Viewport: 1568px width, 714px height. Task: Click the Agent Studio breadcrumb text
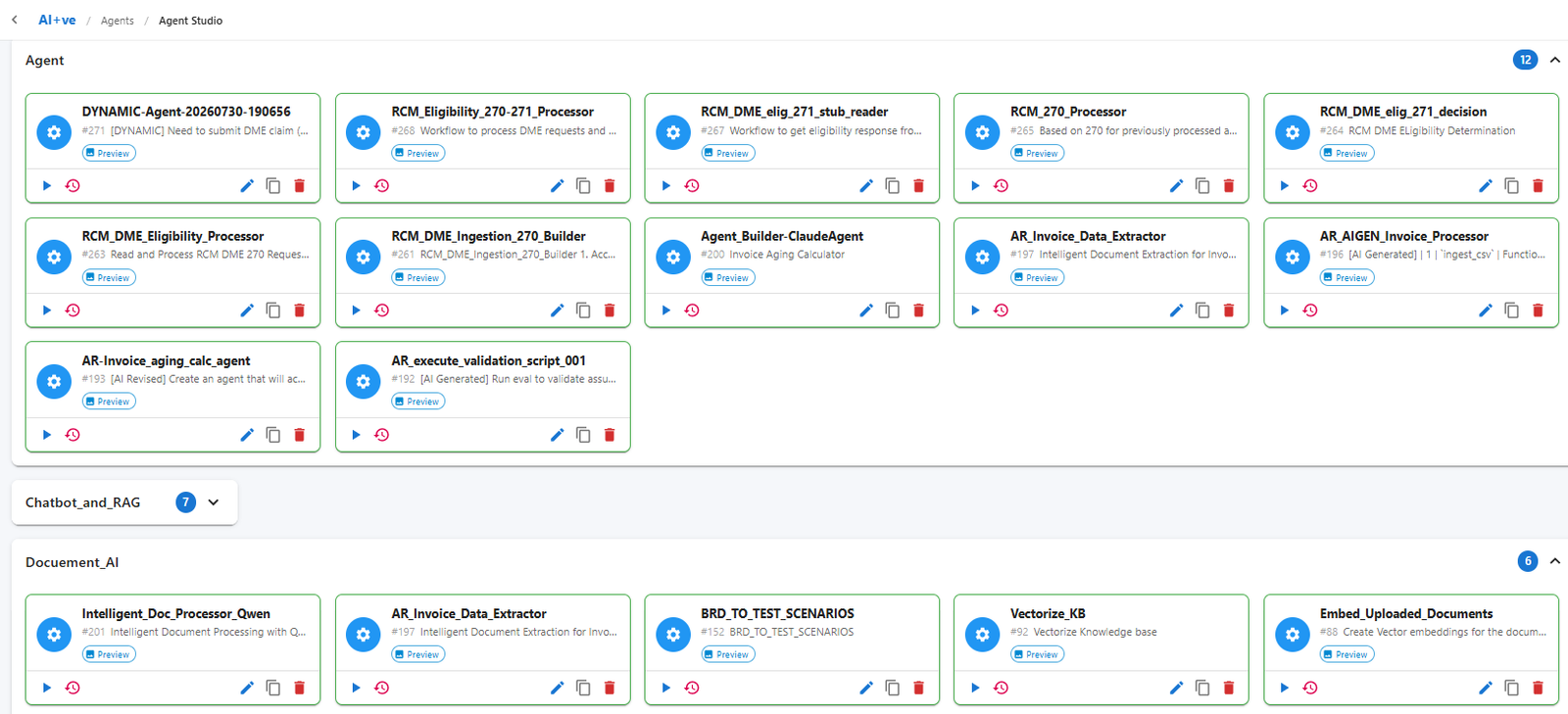coord(190,21)
